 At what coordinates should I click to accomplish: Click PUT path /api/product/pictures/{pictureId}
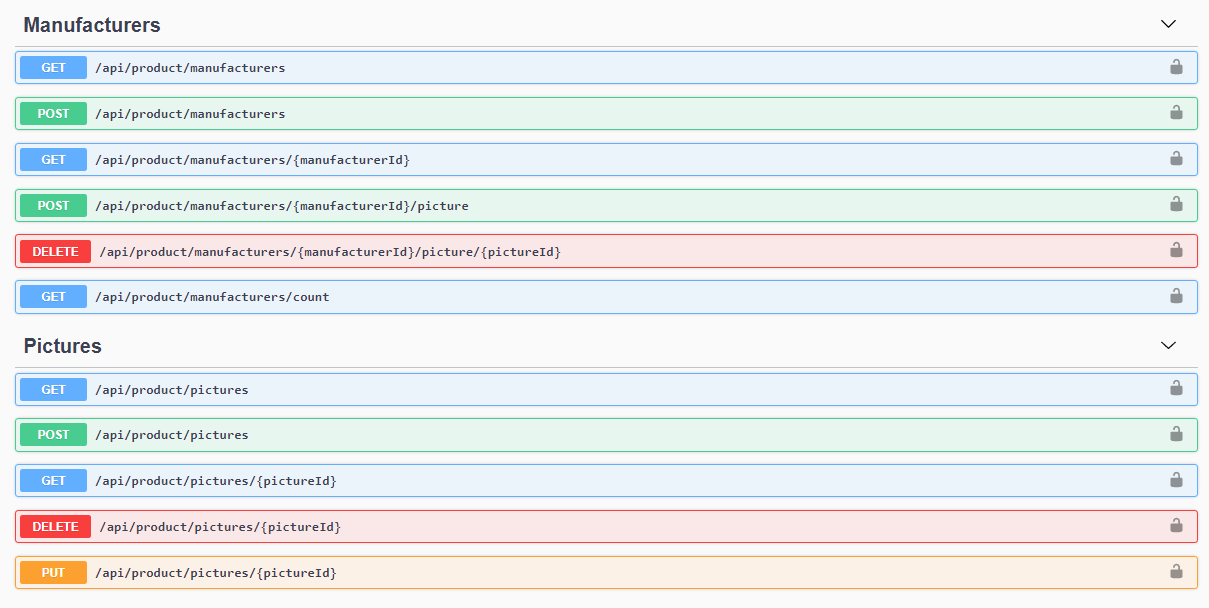click(216, 573)
